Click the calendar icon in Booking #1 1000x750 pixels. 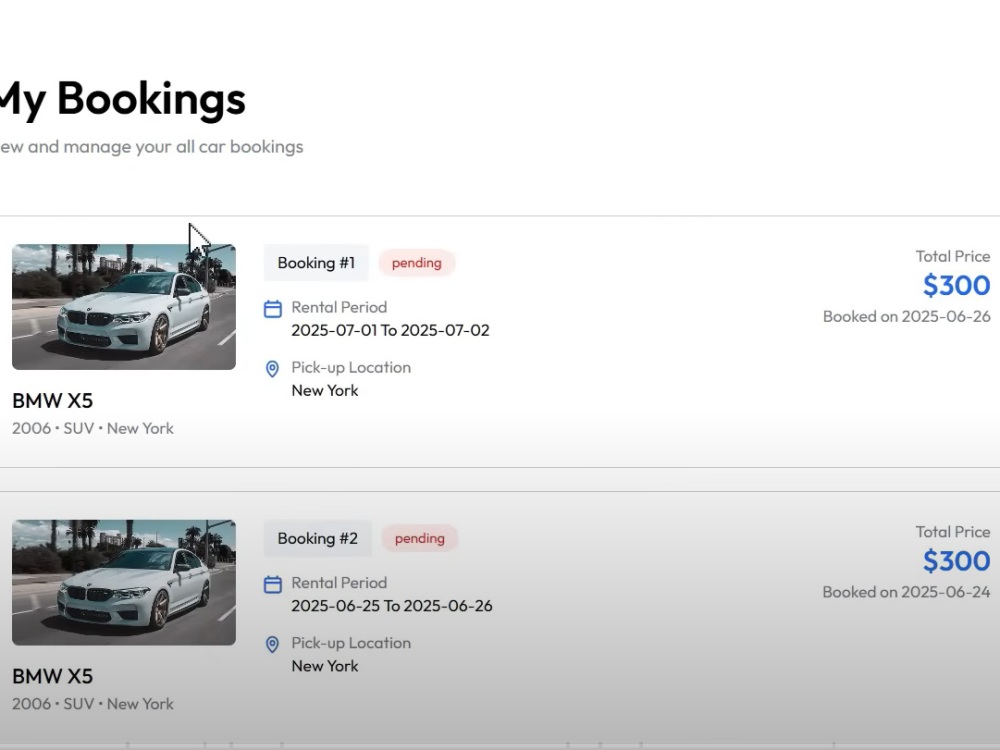(273, 309)
